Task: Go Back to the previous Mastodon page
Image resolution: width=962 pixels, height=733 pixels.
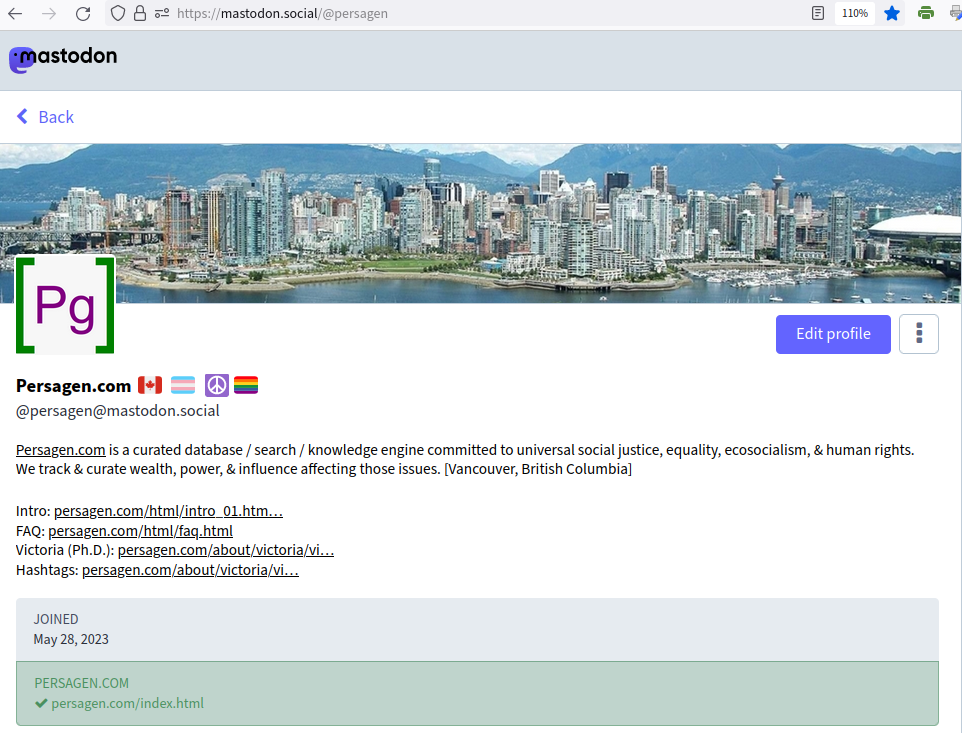Action: pos(45,117)
